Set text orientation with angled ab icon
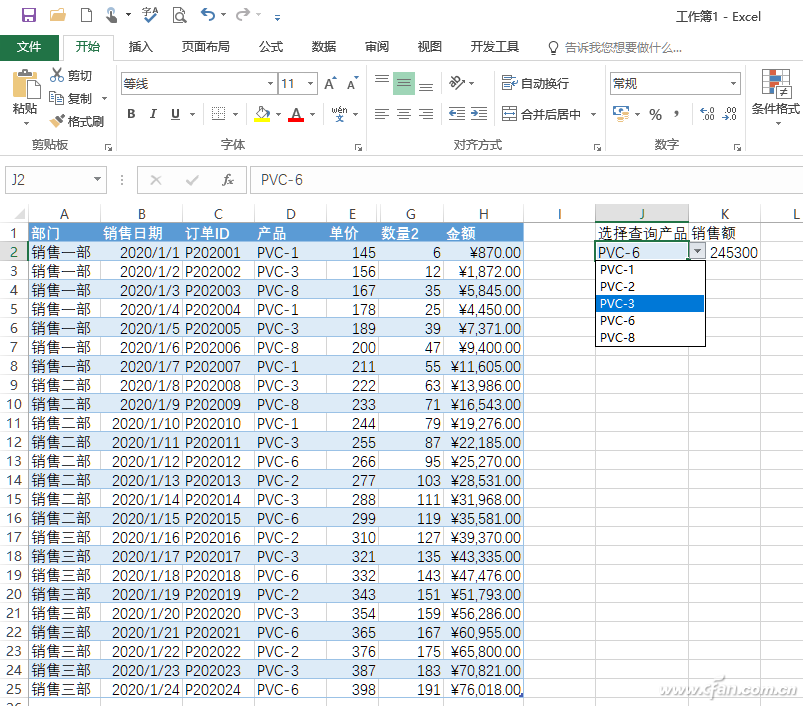Screen dimensions: 803x706 (456, 82)
